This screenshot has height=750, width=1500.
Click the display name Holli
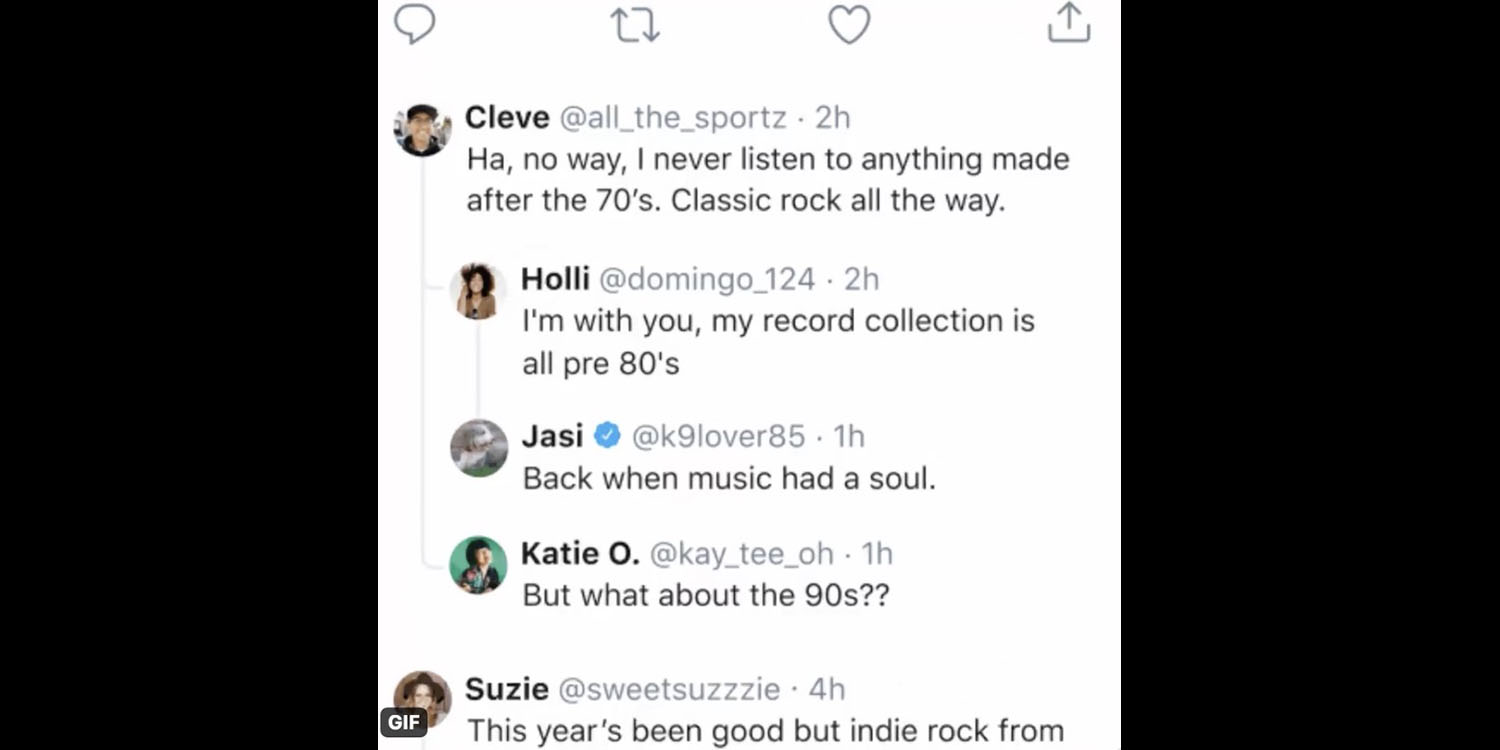[555, 279]
